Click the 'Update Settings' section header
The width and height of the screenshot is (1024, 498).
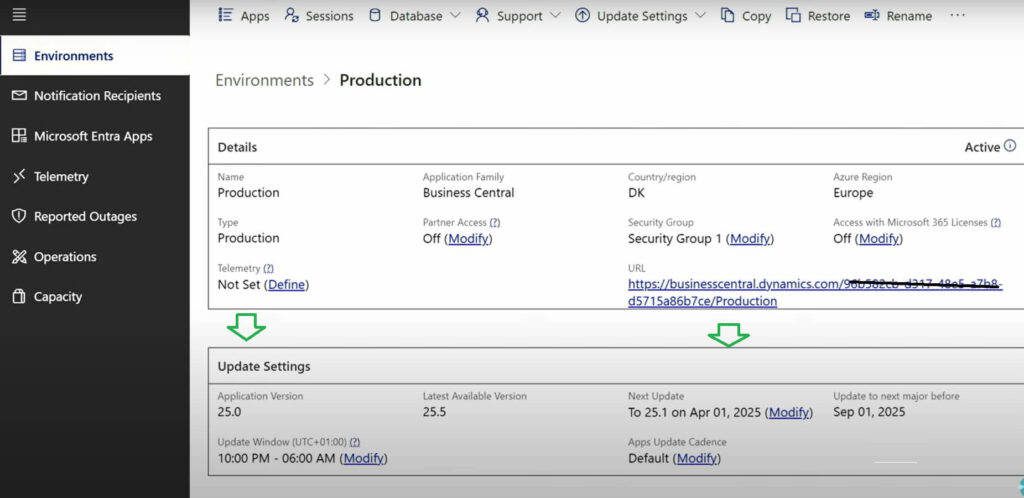click(264, 366)
